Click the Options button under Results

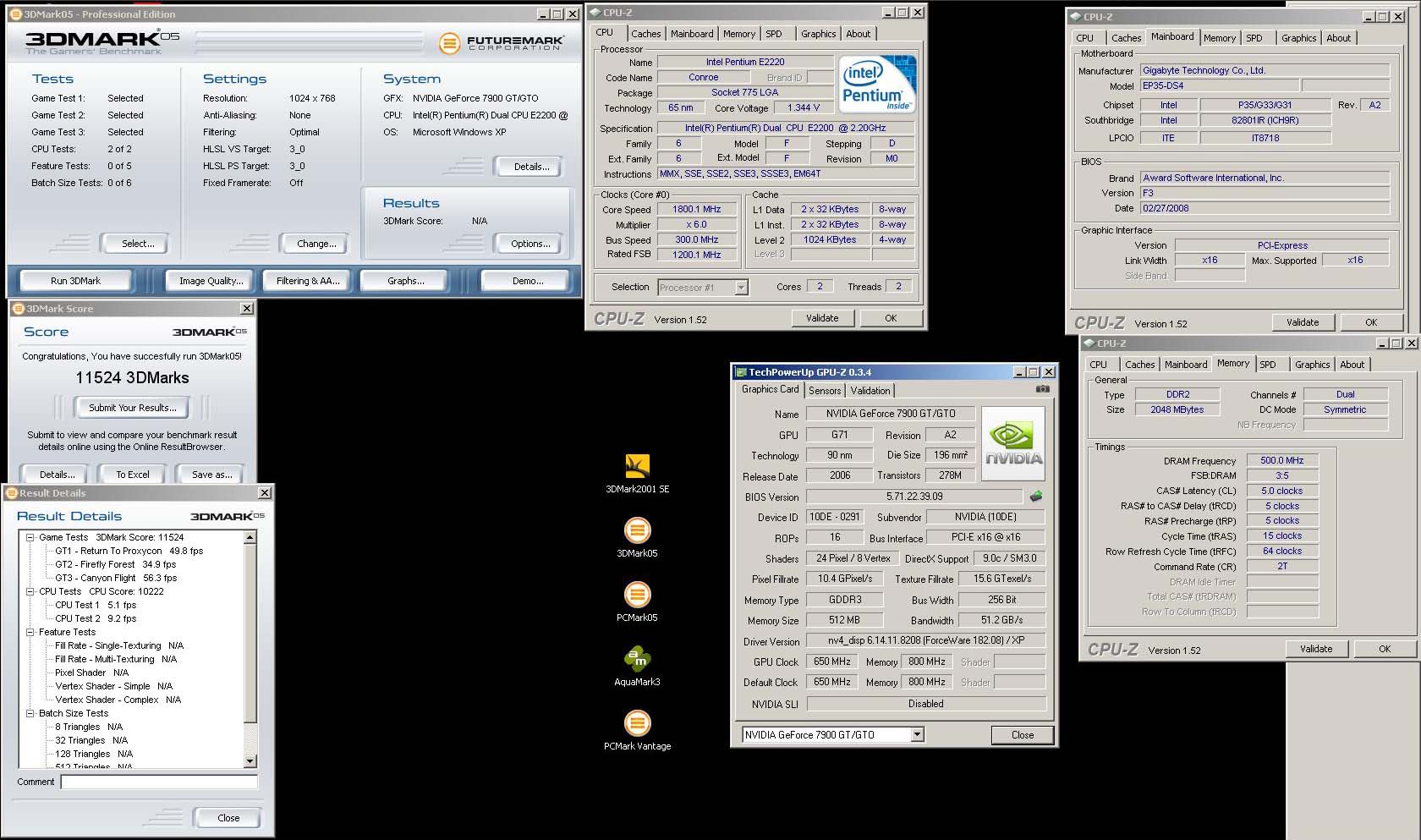[x=530, y=244]
